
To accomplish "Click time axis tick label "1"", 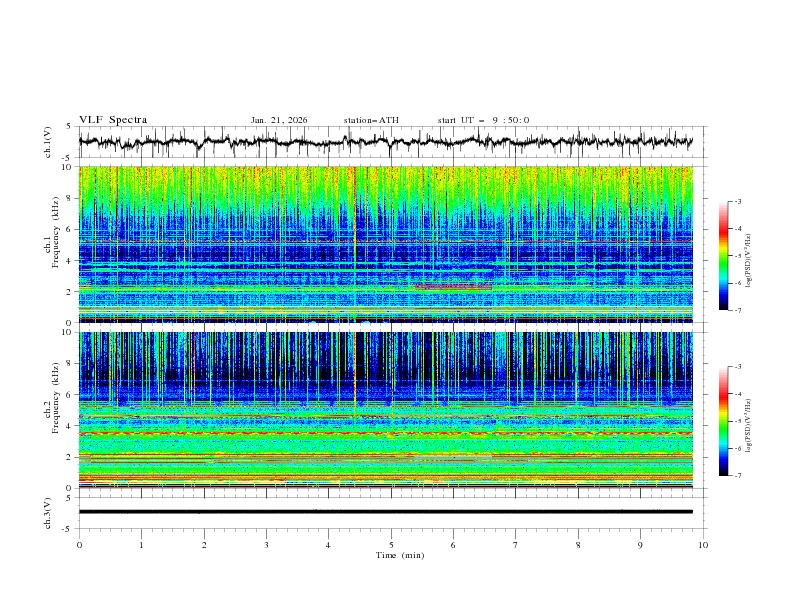I will (x=141, y=545).
